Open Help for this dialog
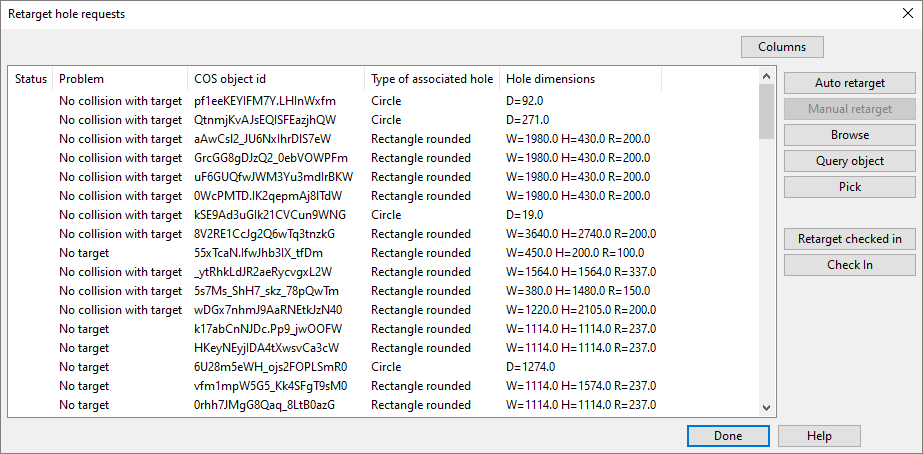Image resolution: width=923 pixels, height=454 pixels. click(x=818, y=436)
